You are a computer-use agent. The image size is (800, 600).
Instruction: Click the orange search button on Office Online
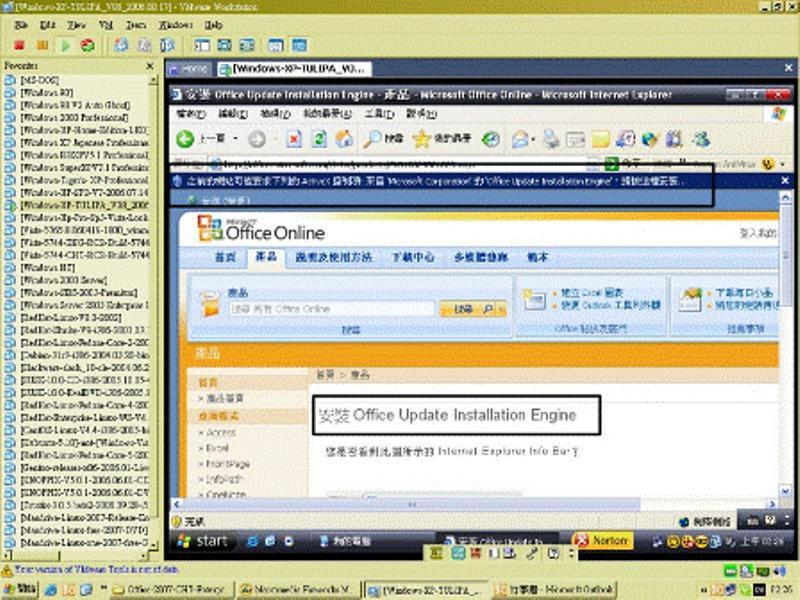468,309
